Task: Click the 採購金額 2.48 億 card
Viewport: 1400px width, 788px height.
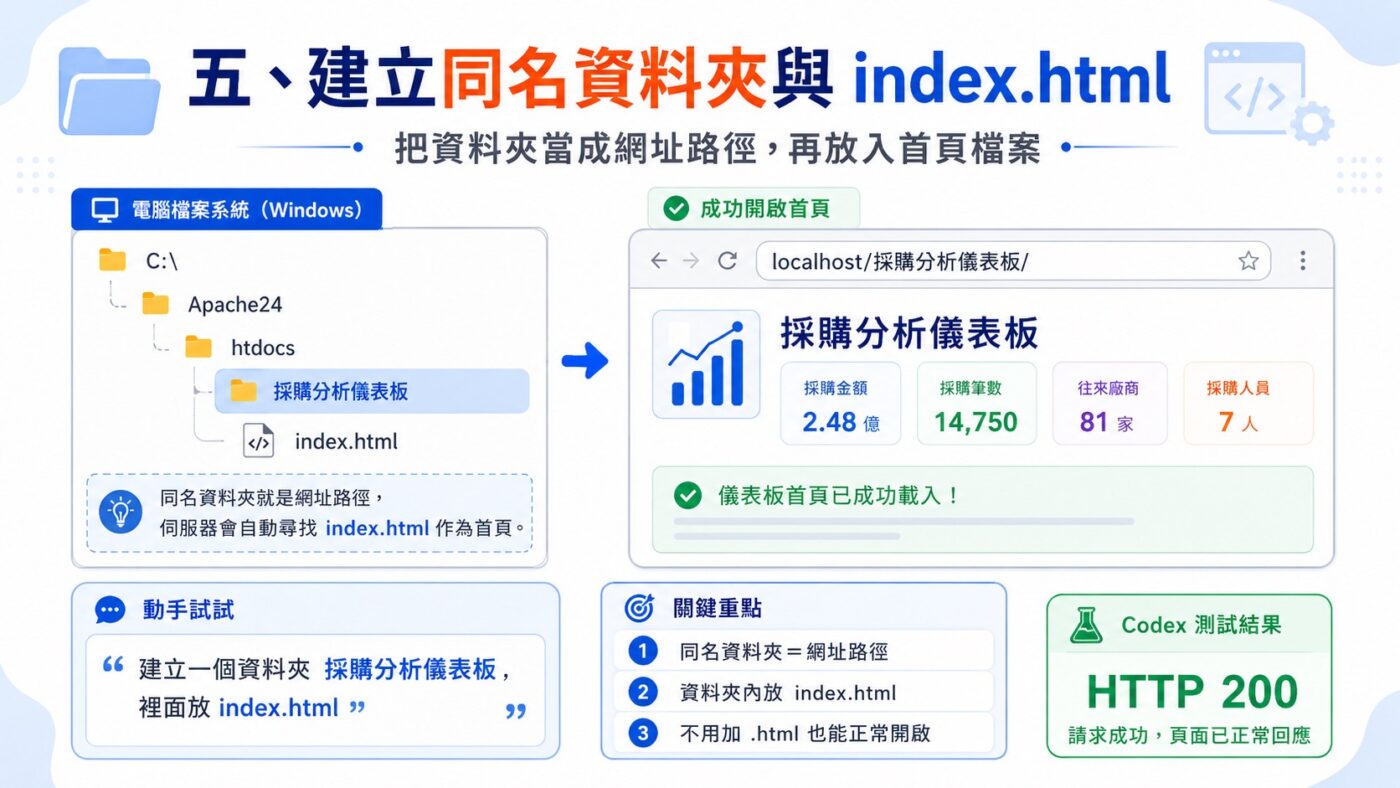Action: point(841,404)
